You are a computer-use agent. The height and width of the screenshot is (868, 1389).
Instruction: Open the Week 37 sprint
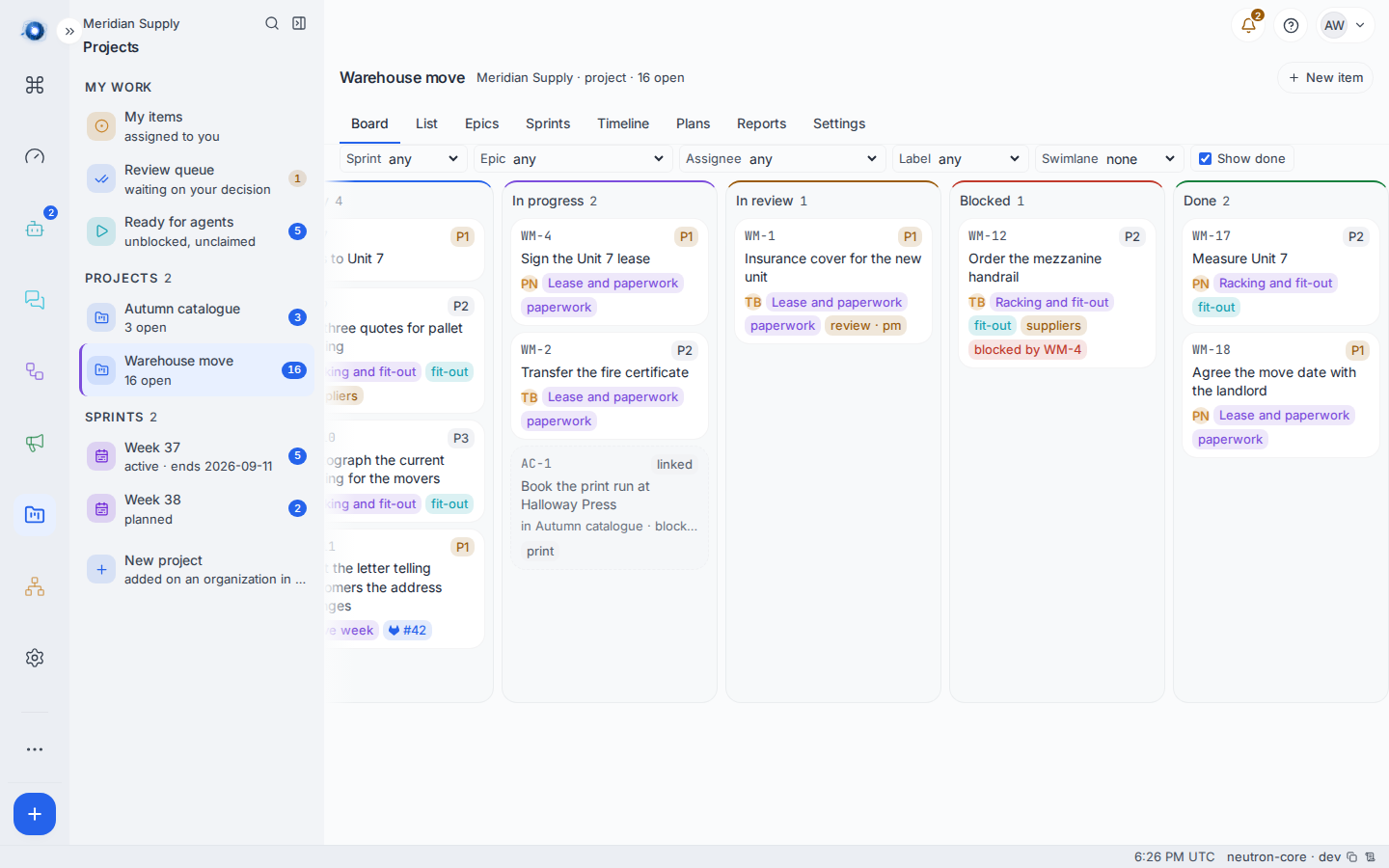pos(197,456)
